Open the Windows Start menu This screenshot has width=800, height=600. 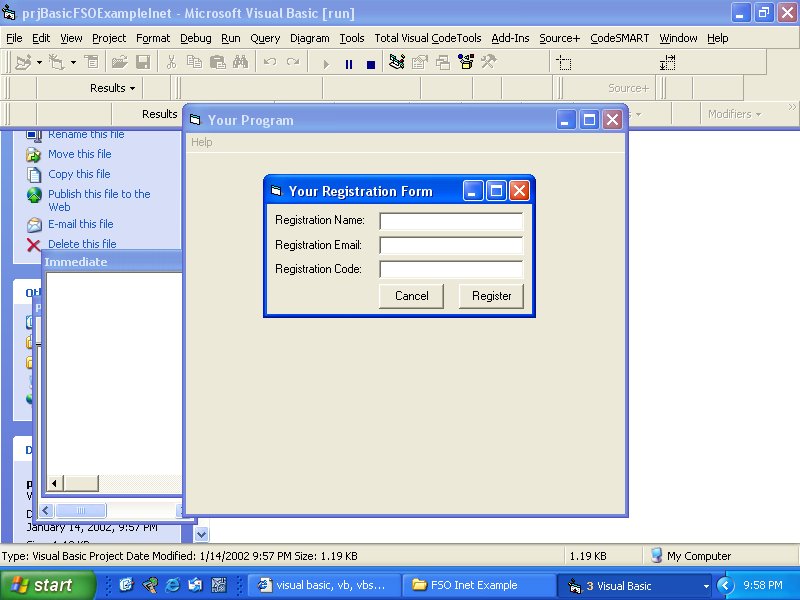click(47, 585)
